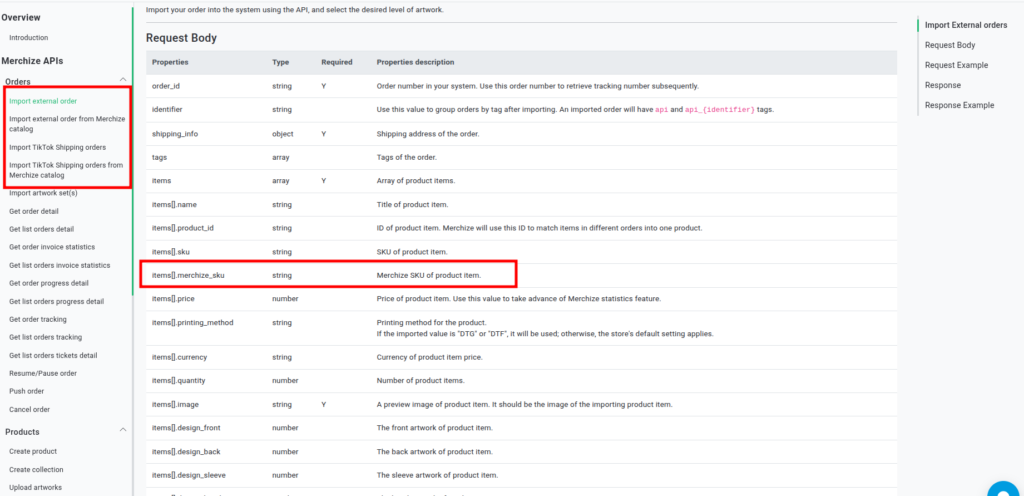Click the items[].sku property cell
Image resolution: width=1024 pixels, height=496 pixels.
point(170,252)
